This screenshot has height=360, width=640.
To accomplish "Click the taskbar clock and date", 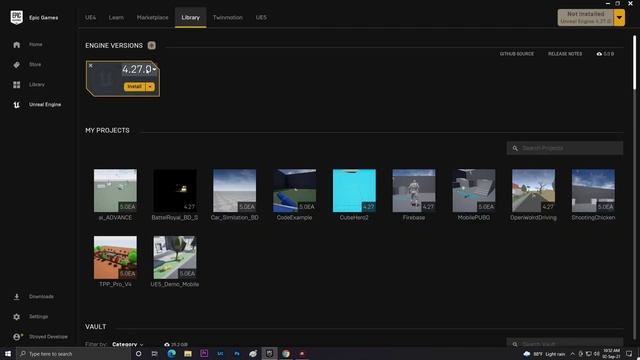I will [611, 354].
